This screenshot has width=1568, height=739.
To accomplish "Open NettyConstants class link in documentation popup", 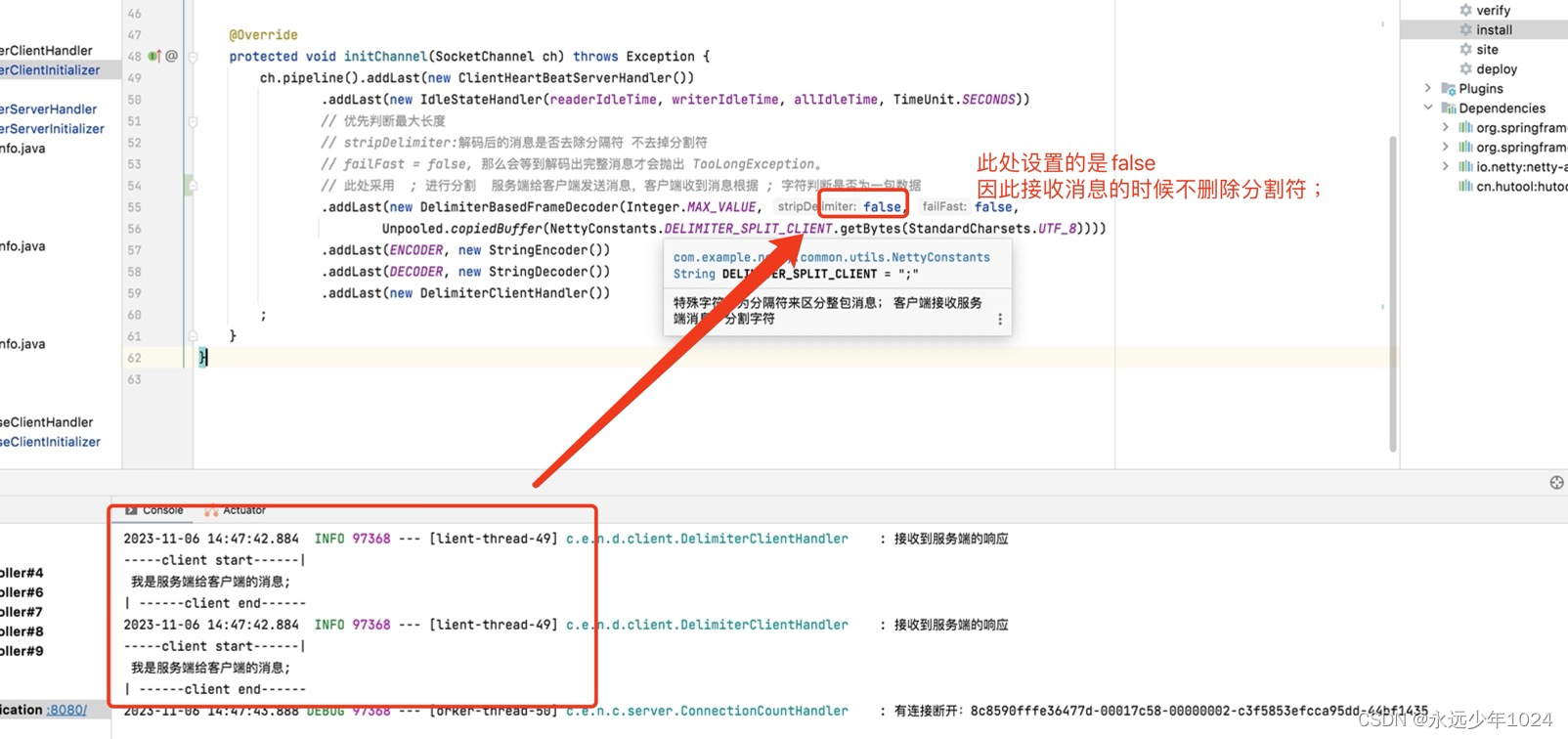I will coord(831,257).
